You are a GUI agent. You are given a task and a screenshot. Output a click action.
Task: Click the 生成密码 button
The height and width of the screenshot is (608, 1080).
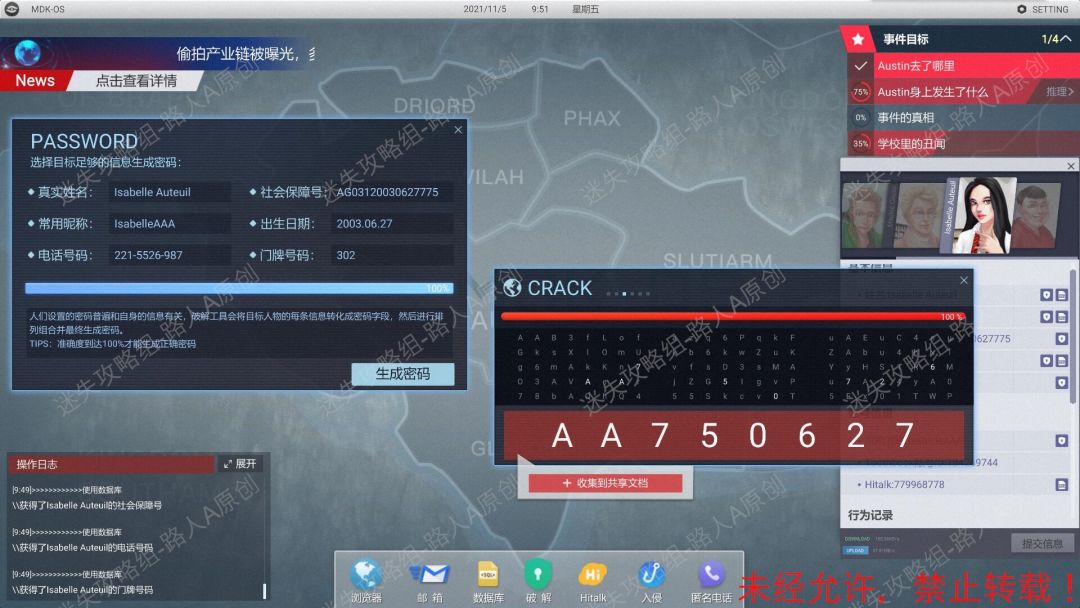pyautogui.click(x=403, y=374)
